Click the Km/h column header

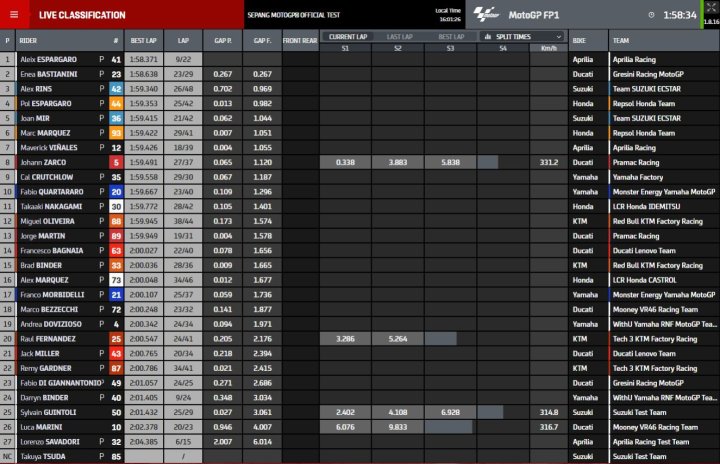[x=549, y=48]
